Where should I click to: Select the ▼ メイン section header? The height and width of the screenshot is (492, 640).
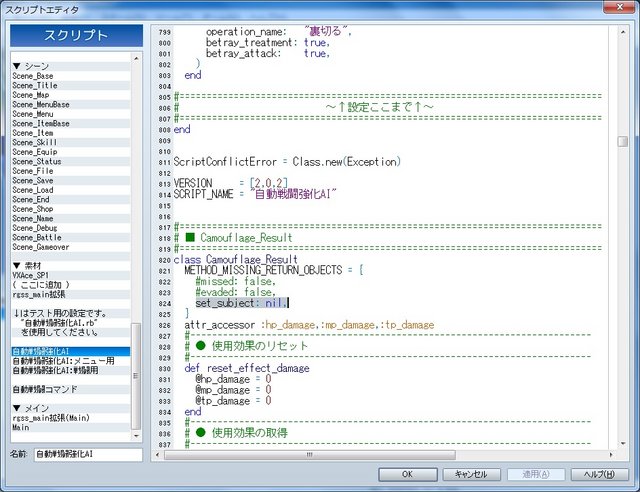(x=71, y=408)
